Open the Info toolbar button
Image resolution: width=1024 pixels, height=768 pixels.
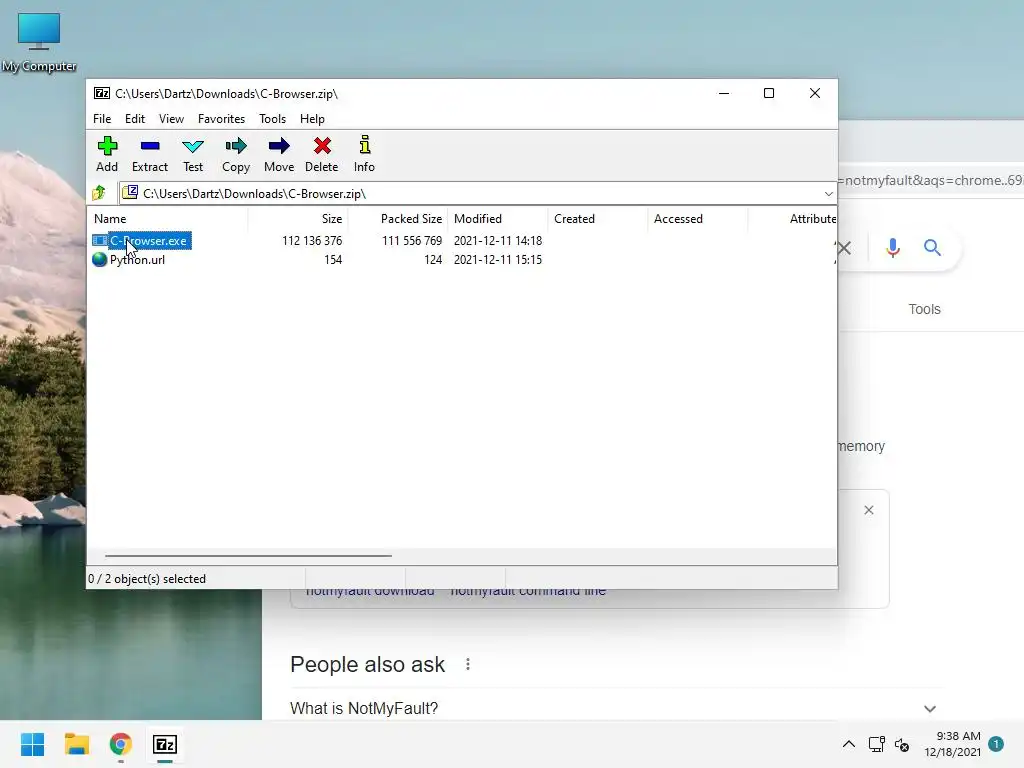(364, 154)
